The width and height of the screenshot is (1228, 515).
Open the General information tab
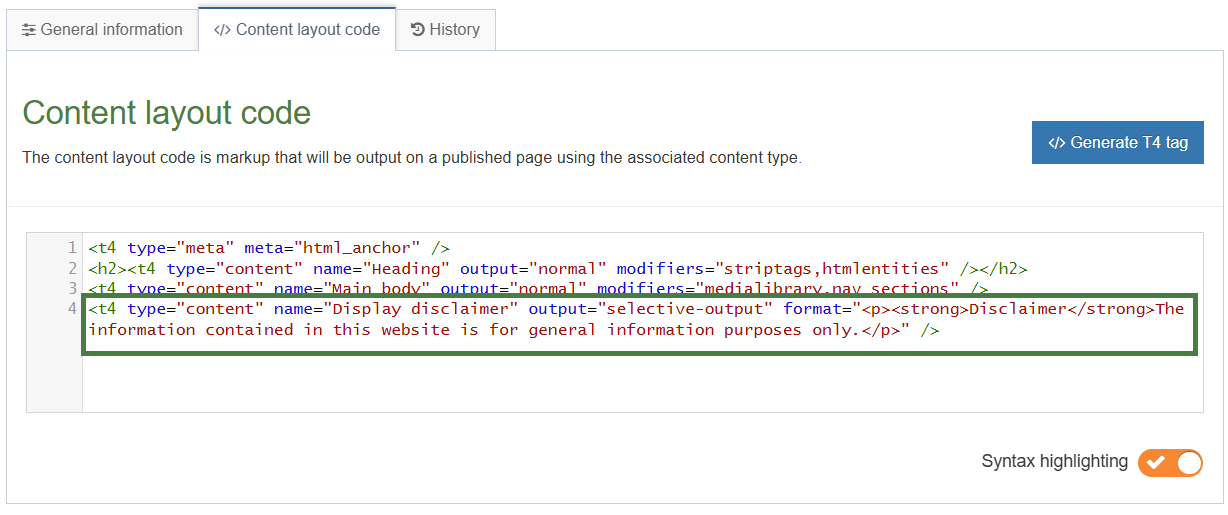pyautogui.click(x=102, y=30)
